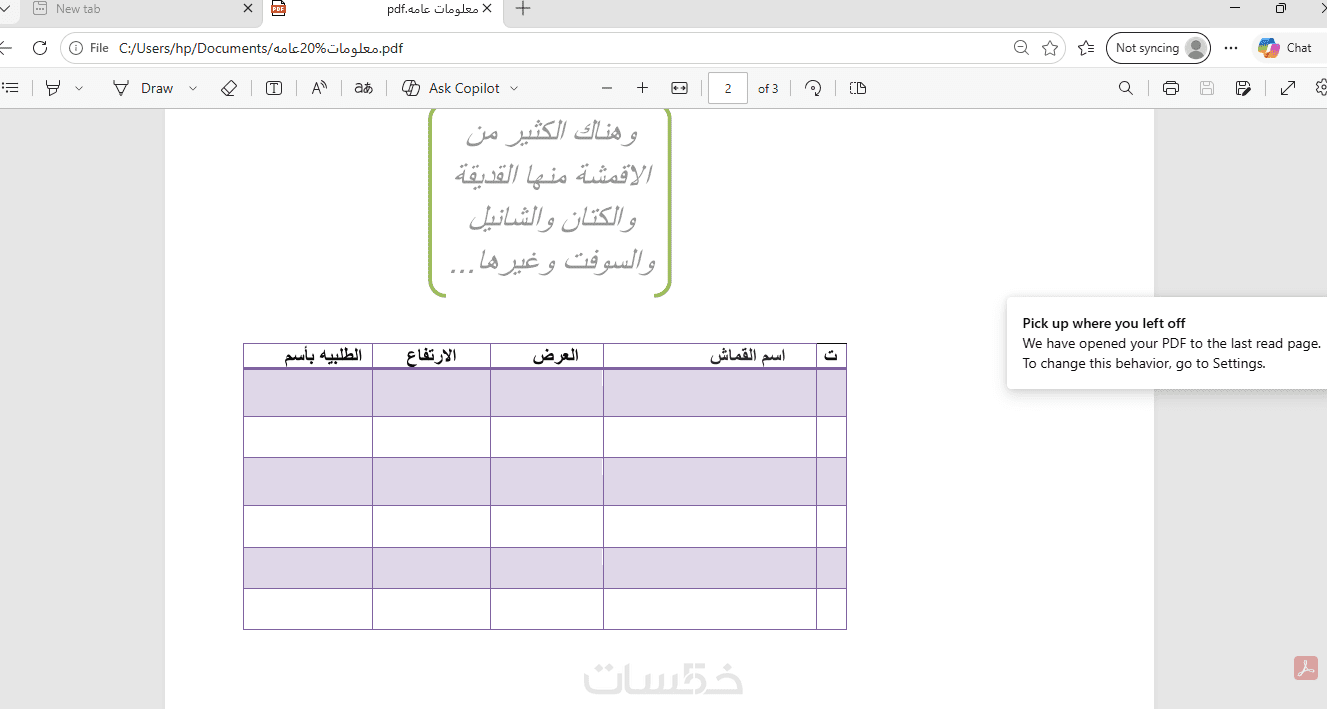The image size is (1327, 709).
Task: Click the ت column header
Action: tap(831, 356)
